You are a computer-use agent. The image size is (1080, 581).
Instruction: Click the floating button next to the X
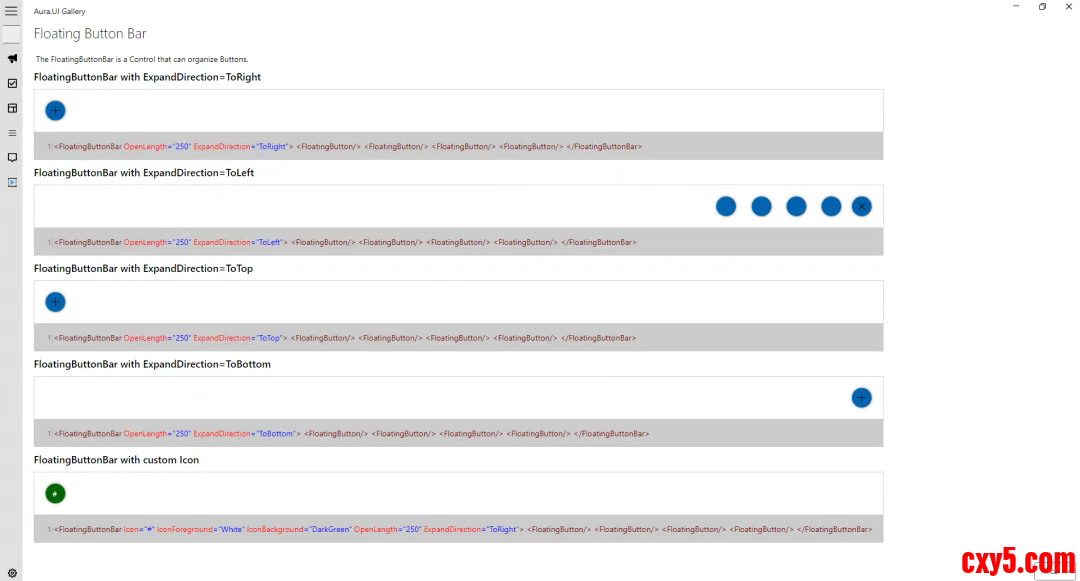click(x=831, y=206)
